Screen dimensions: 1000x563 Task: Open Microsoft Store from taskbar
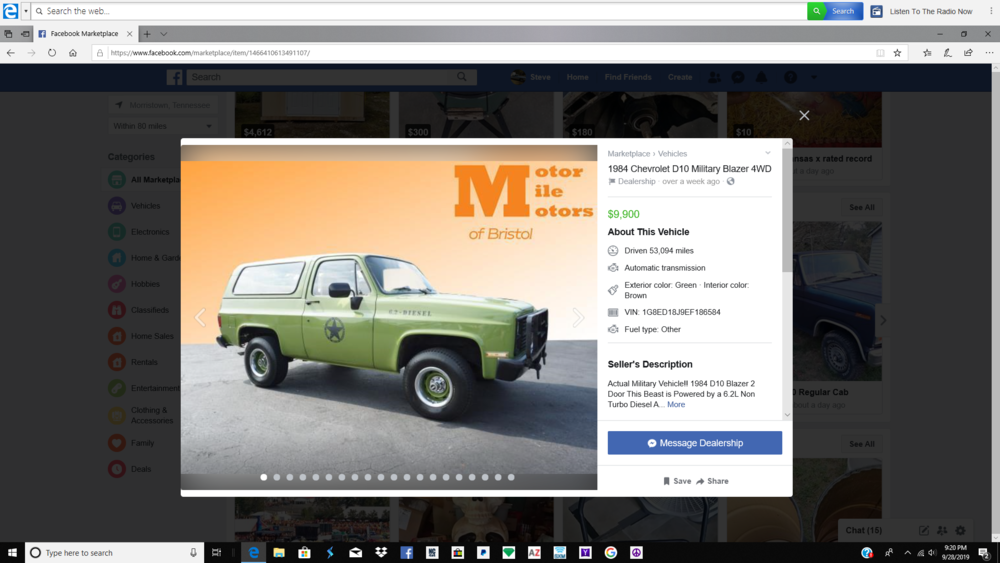coord(304,553)
